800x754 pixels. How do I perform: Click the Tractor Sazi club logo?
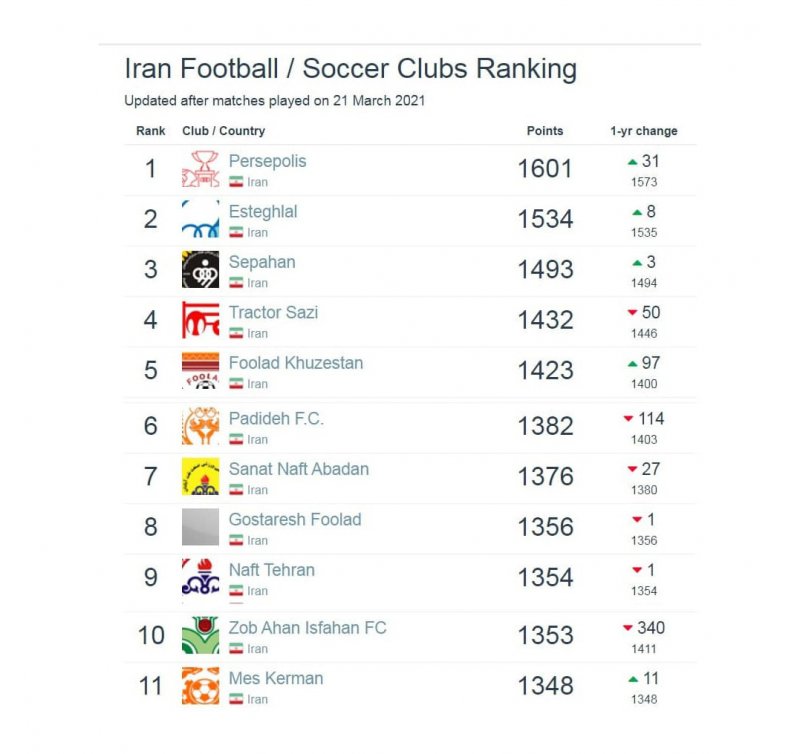(x=200, y=320)
